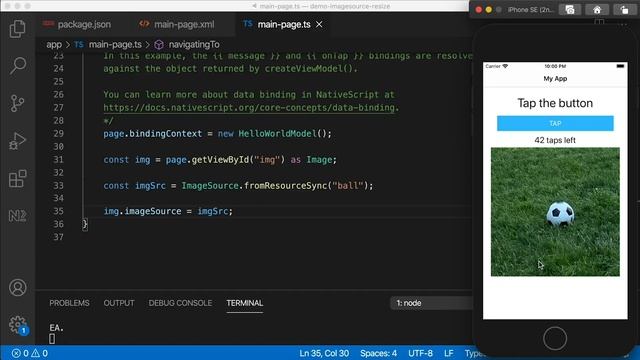Open the Manage gear icon
Image resolution: width=640 pixels, height=360 pixels.
[x=18, y=324]
